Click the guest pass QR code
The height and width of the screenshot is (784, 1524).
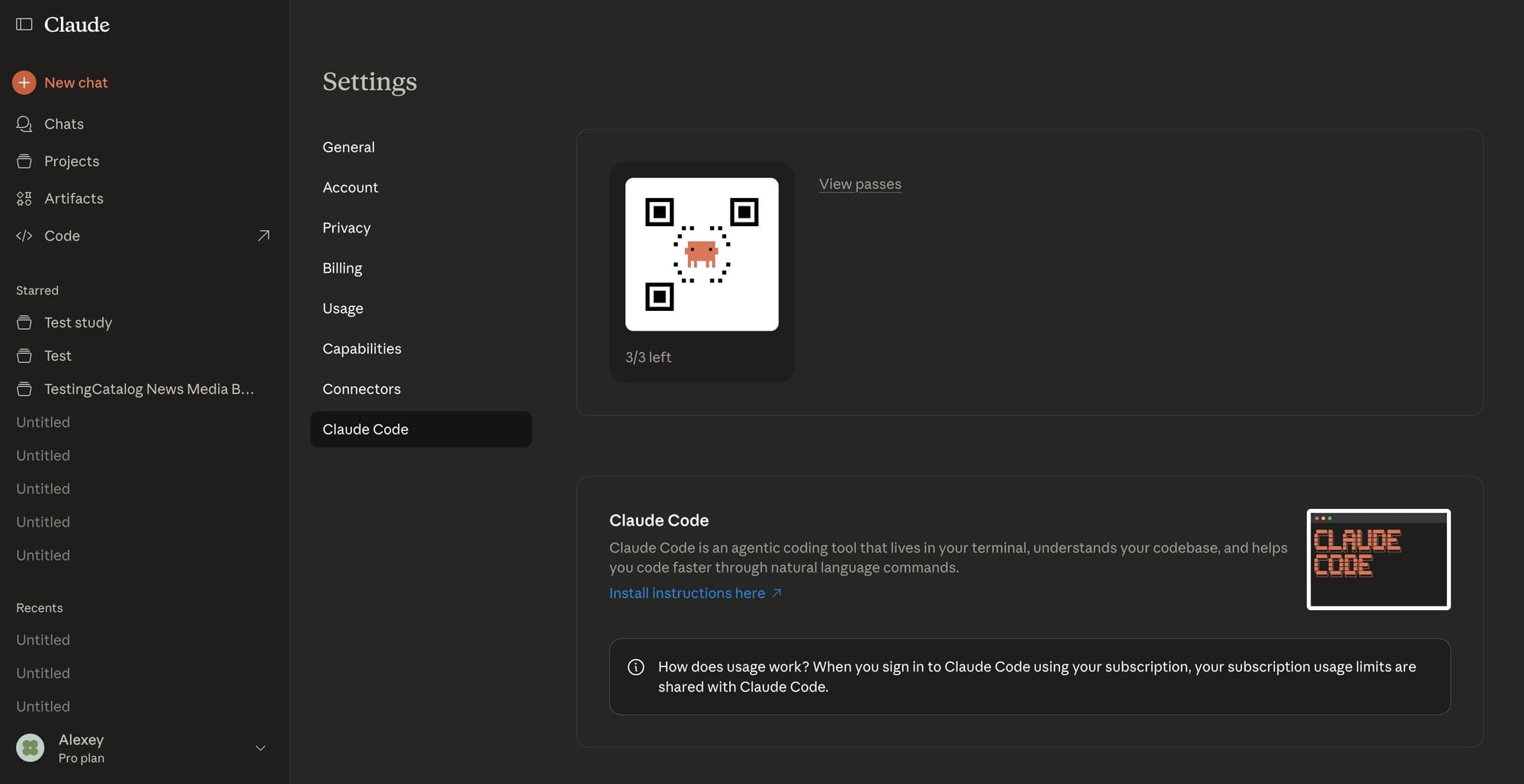701,254
